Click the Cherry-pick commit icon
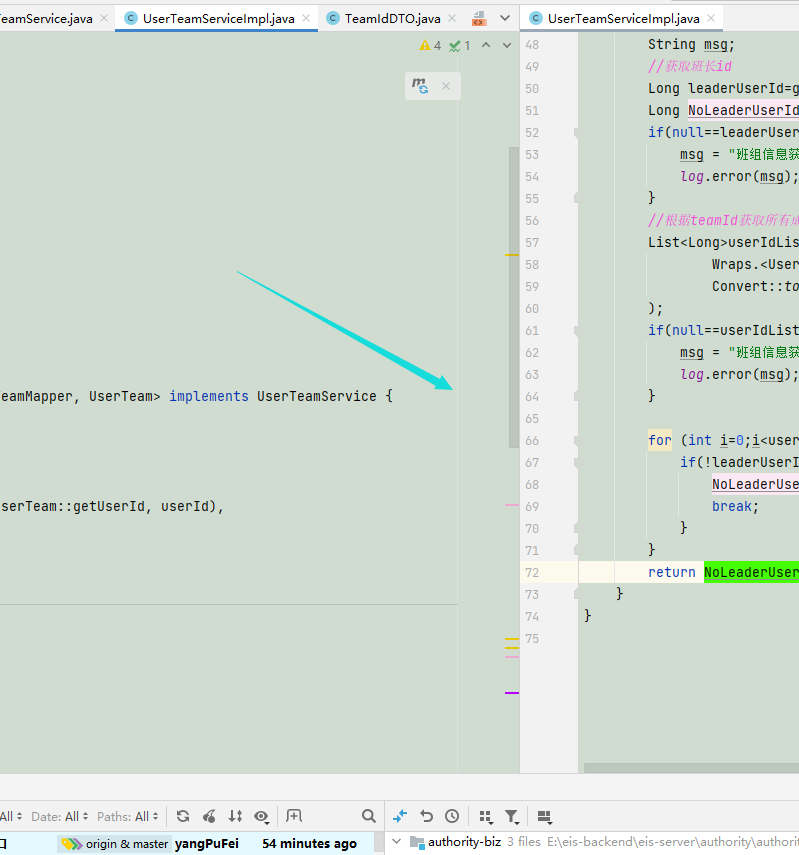 (x=209, y=816)
